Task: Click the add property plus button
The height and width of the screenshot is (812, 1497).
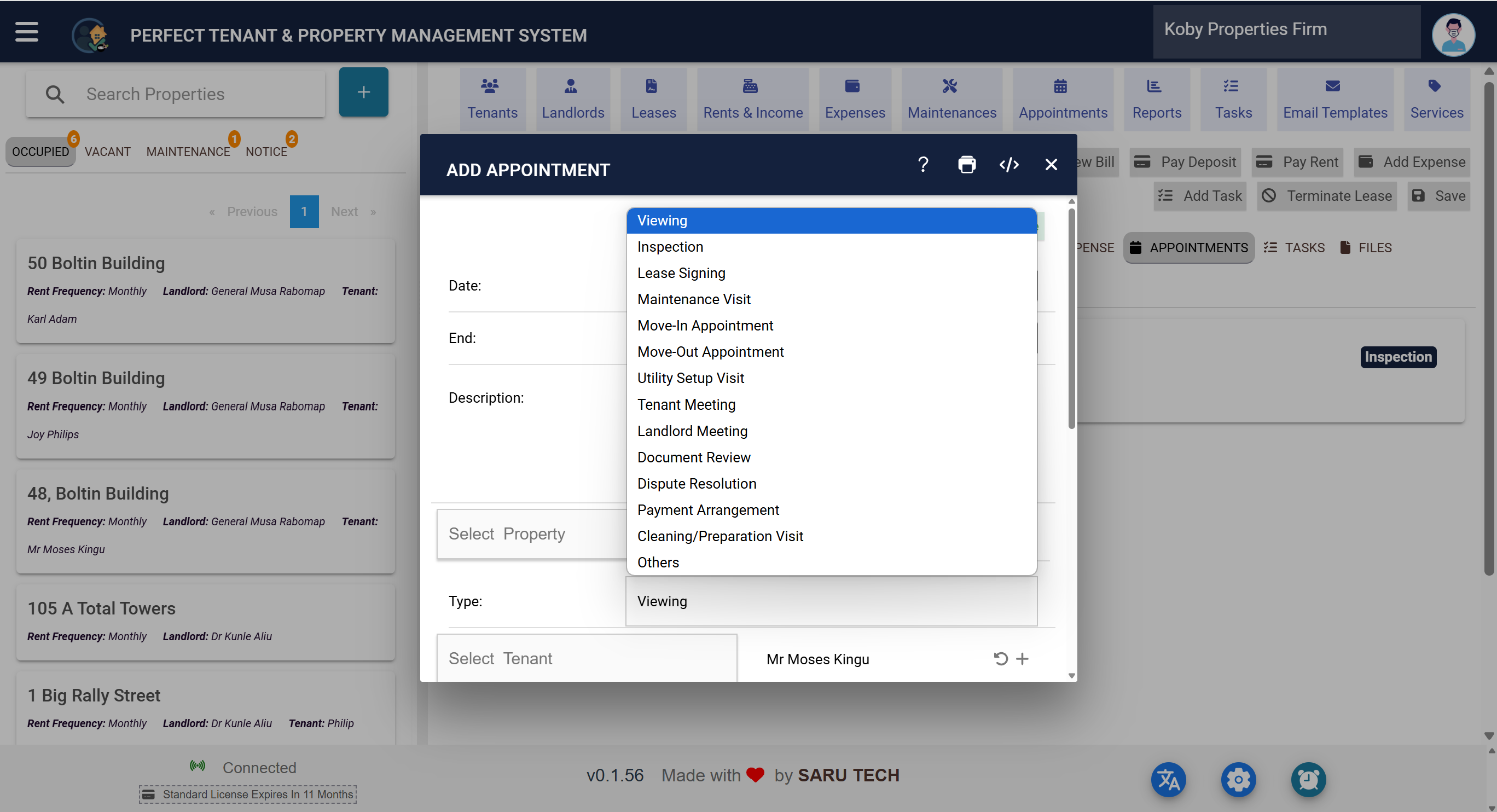Action: click(364, 92)
